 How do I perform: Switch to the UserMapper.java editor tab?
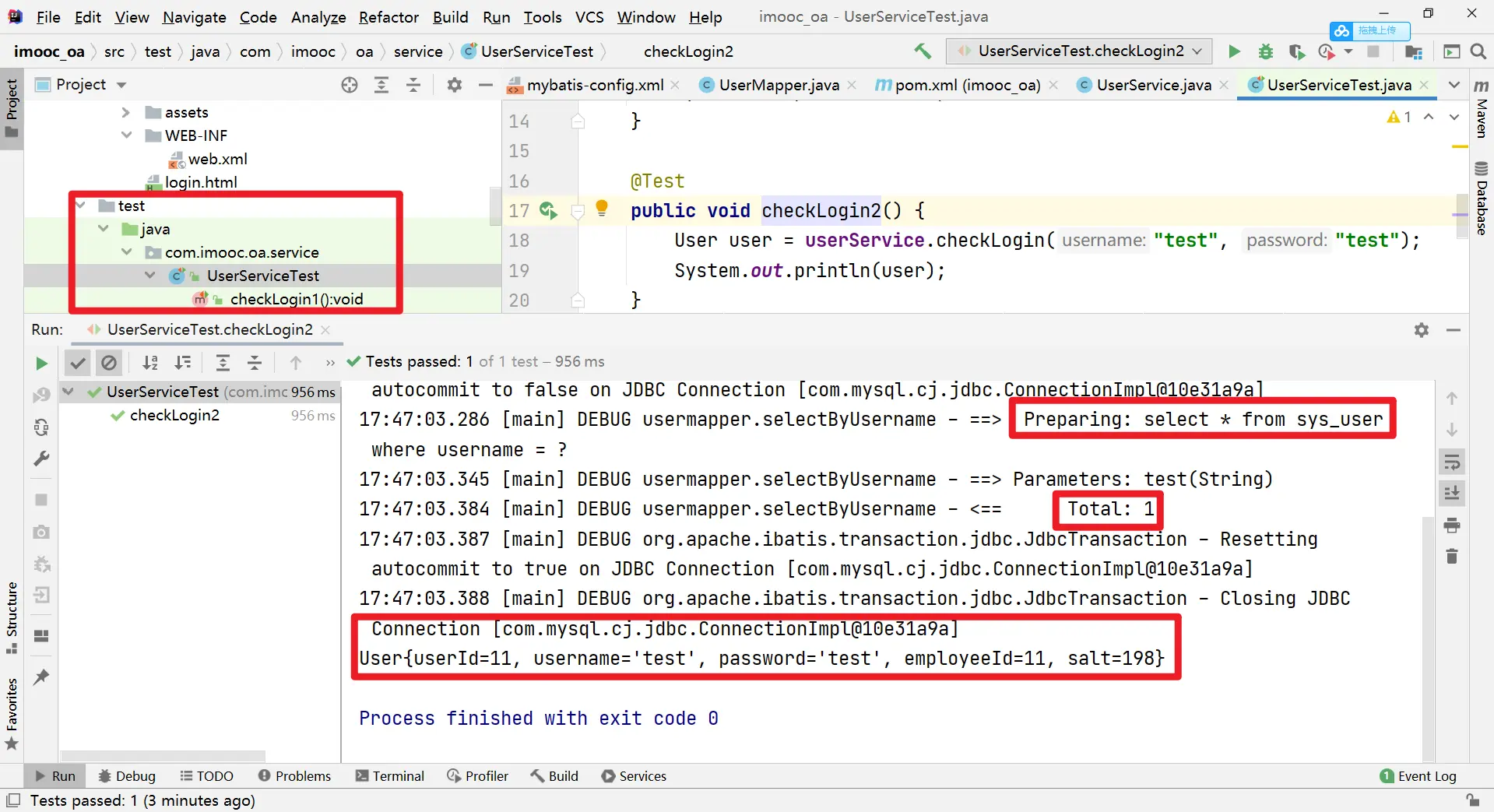(778, 85)
